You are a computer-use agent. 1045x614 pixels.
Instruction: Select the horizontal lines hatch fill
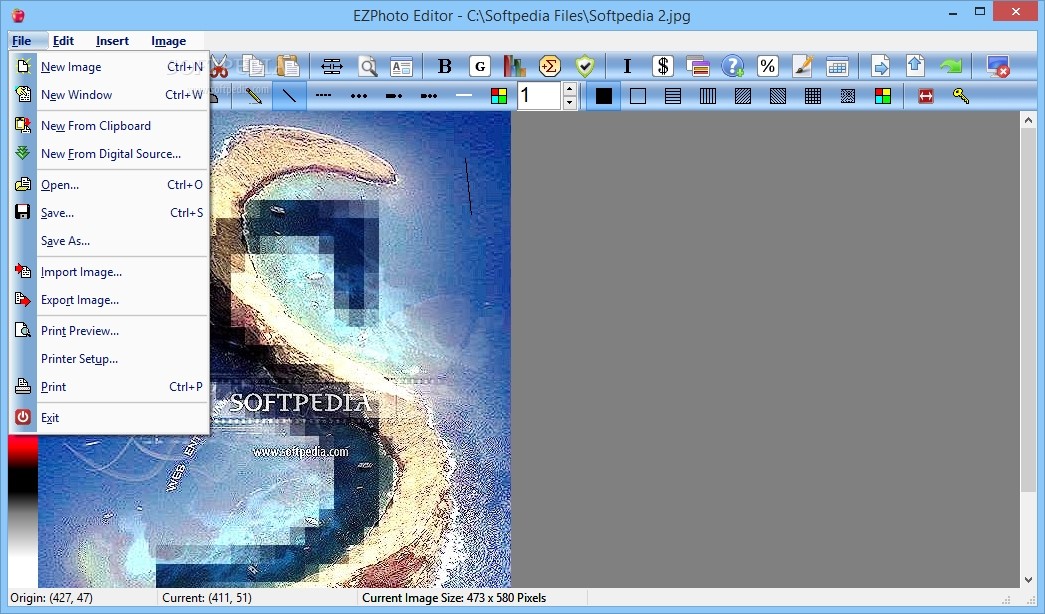tap(673, 96)
